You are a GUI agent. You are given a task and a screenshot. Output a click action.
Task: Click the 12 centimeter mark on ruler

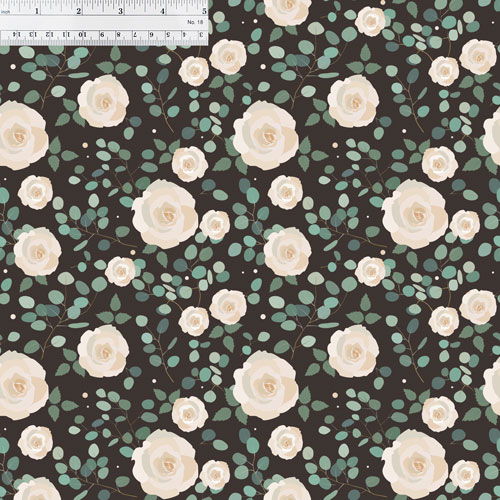49,34
